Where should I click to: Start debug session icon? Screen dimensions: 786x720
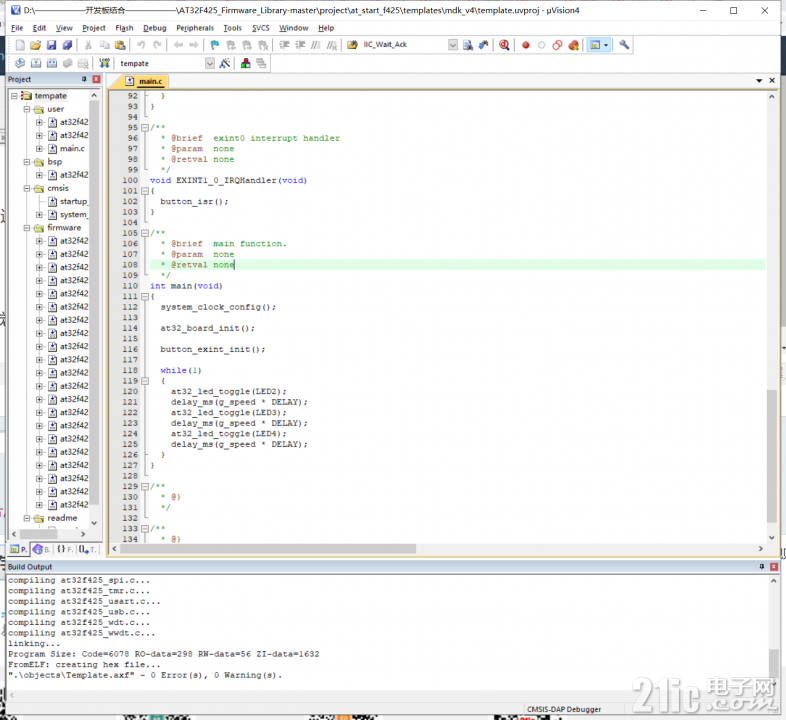[504, 45]
